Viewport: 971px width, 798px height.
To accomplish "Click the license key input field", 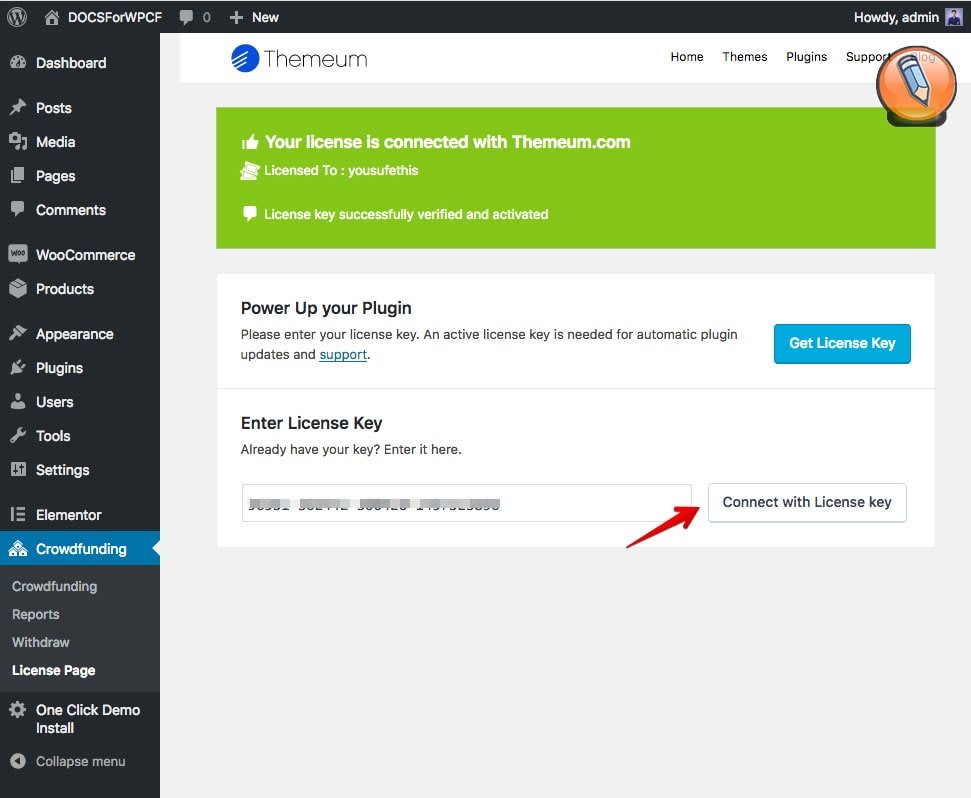I will (466, 503).
